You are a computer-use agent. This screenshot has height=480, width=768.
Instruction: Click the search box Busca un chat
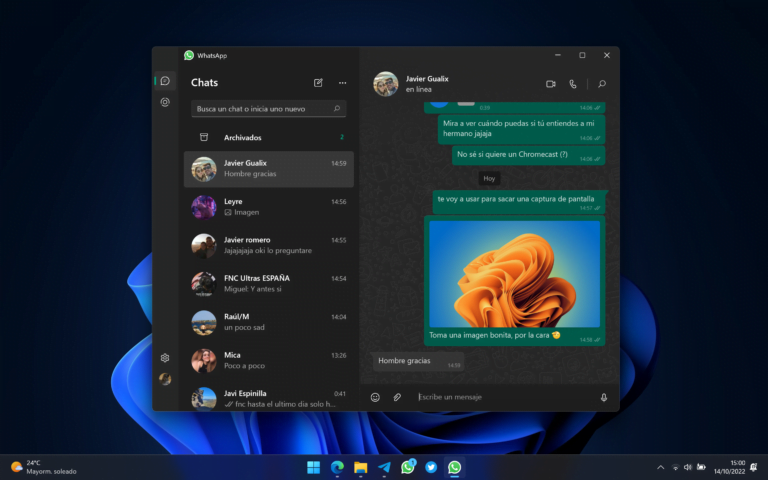tap(268, 109)
